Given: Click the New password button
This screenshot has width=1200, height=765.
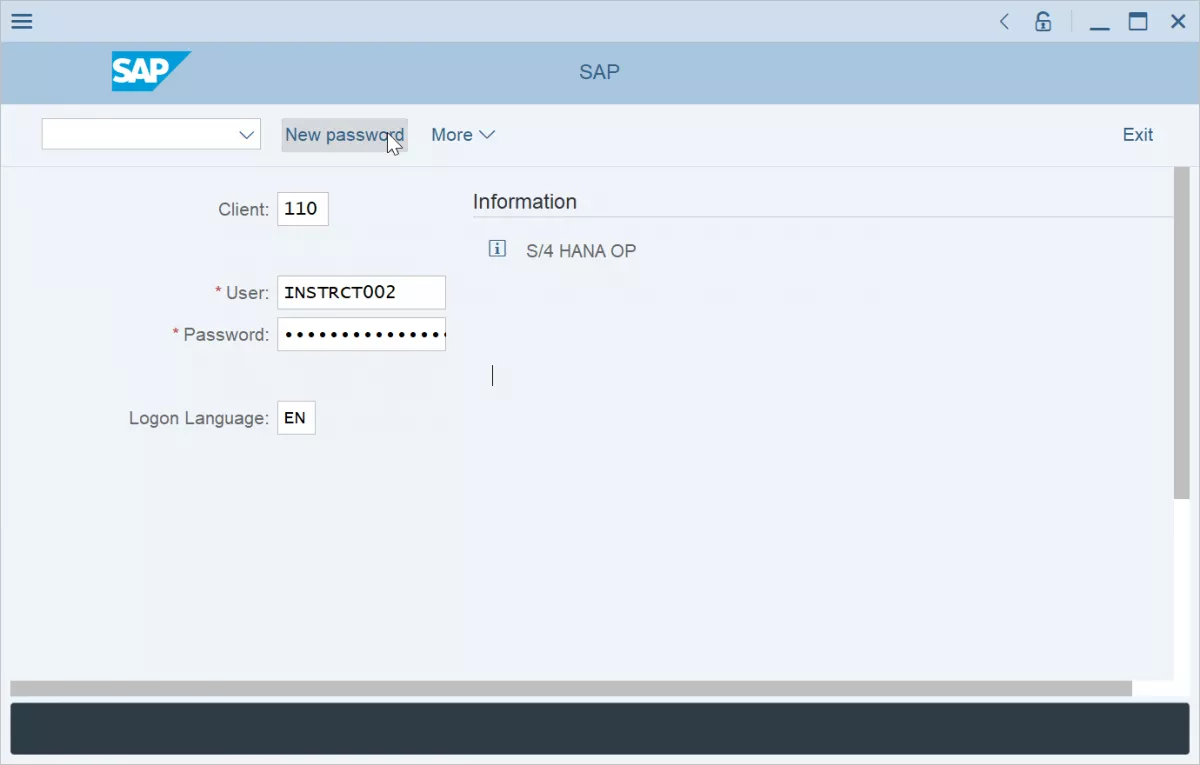Looking at the screenshot, I should 345,135.
